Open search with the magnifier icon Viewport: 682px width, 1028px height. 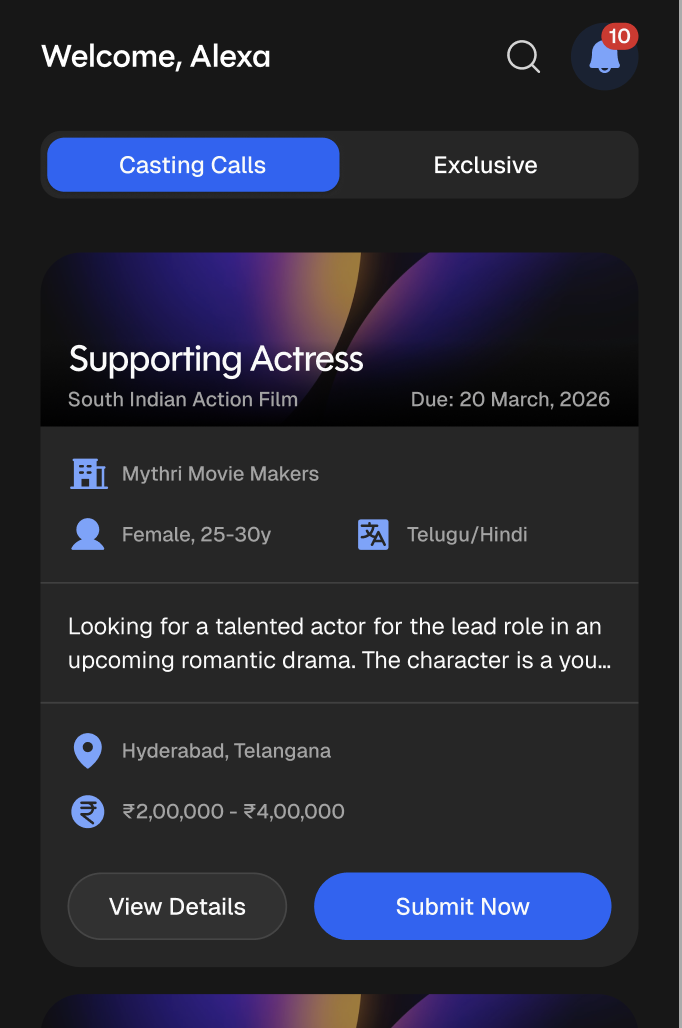pos(523,56)
